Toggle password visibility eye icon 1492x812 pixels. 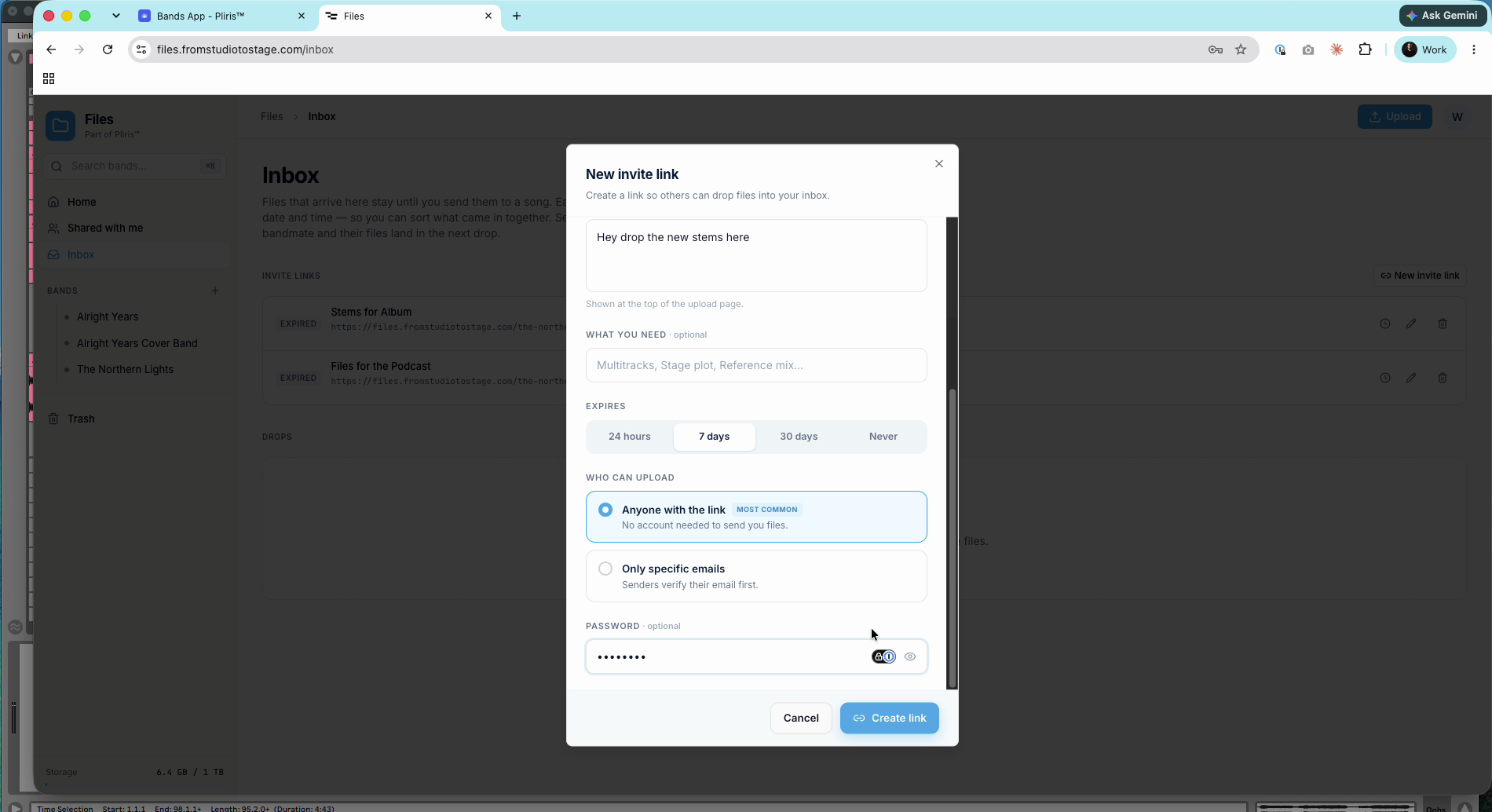910,657
